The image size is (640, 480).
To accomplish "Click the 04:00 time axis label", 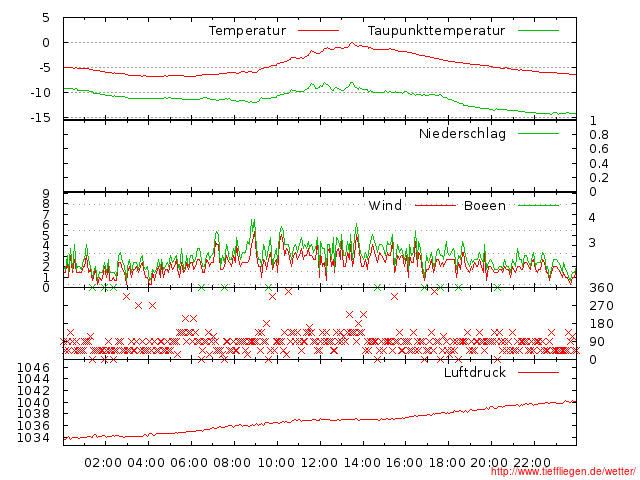I will 146,463.
